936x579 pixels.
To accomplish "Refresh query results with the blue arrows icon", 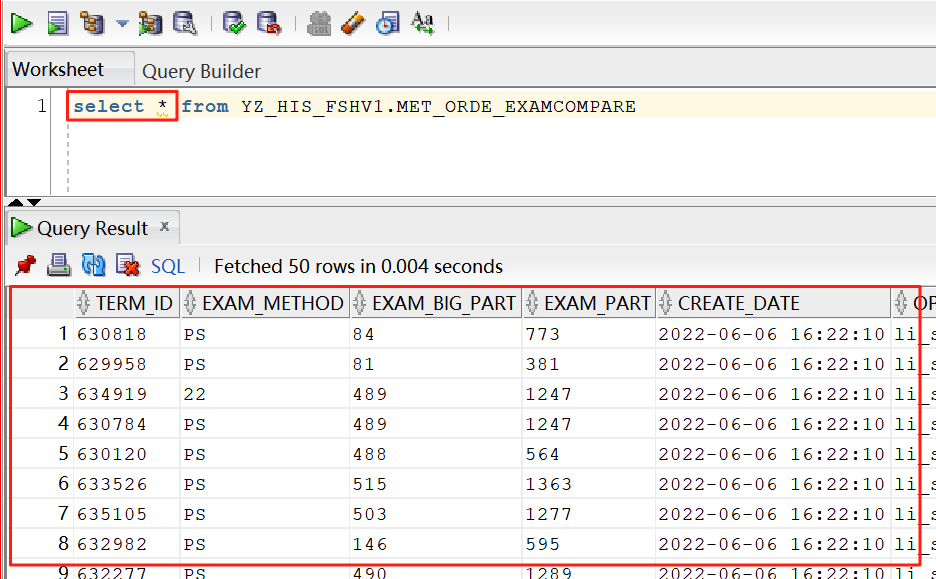I will tap(93, 265).
